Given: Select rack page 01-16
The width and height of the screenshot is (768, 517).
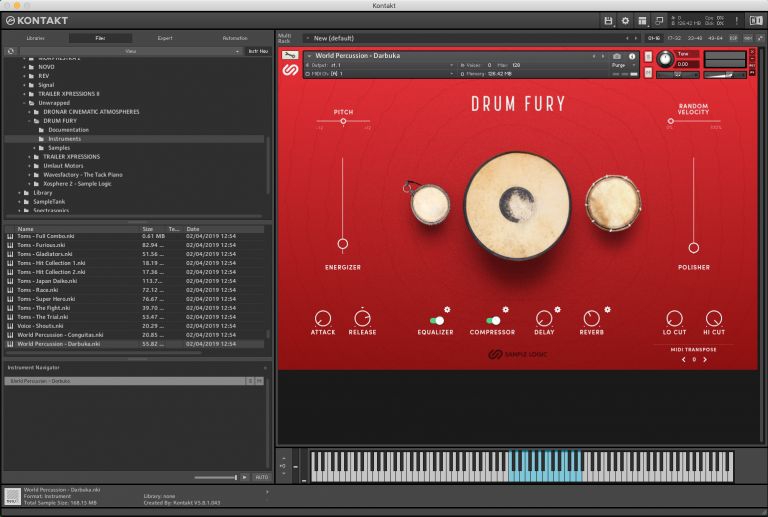Looking at the screenshot, I should pyautogui.click(x=654, y=38).
